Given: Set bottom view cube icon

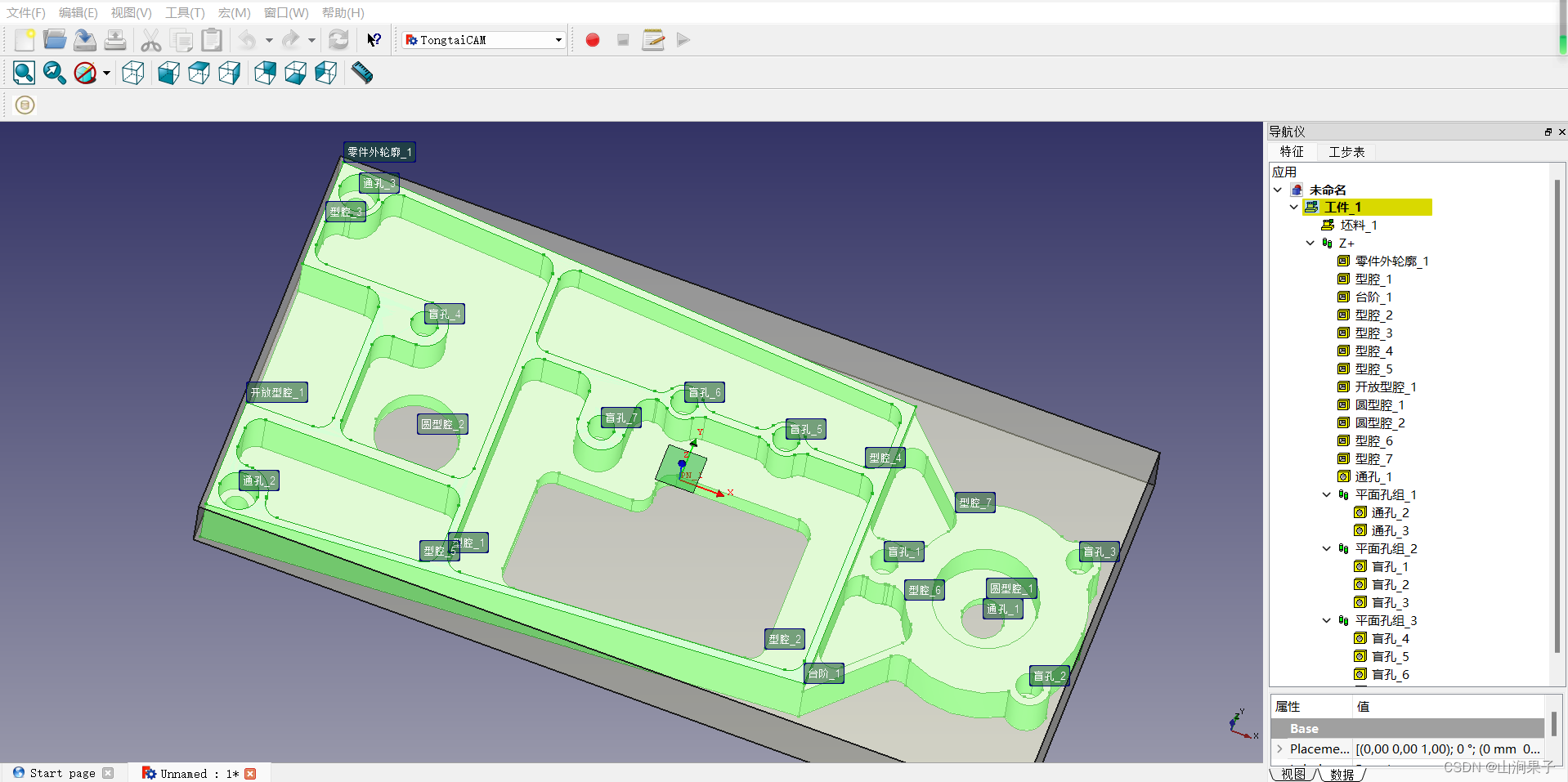Looking at the screenshot, I should tap(296, 73).
